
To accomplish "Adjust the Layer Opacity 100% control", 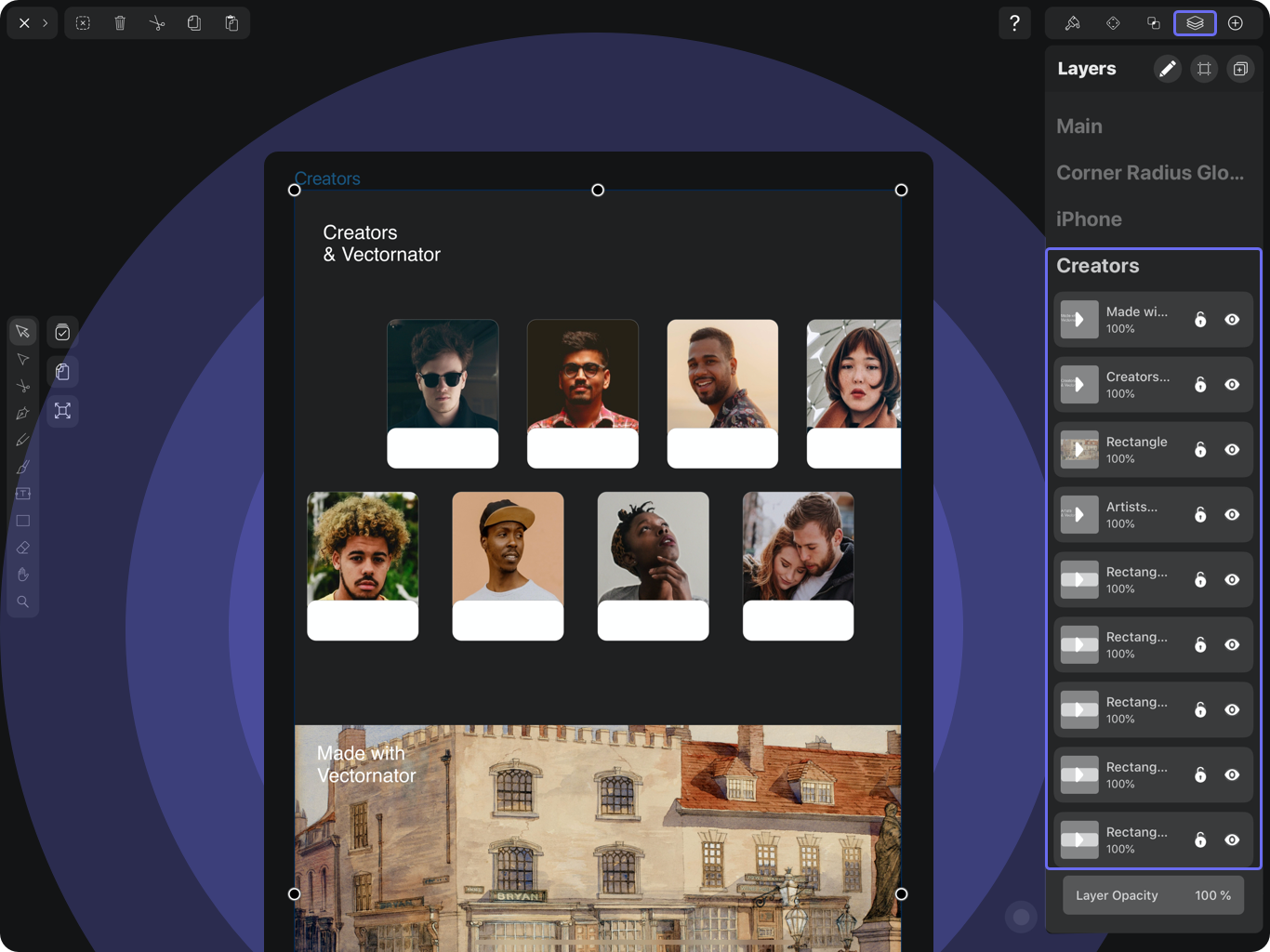I will 1153,895.
